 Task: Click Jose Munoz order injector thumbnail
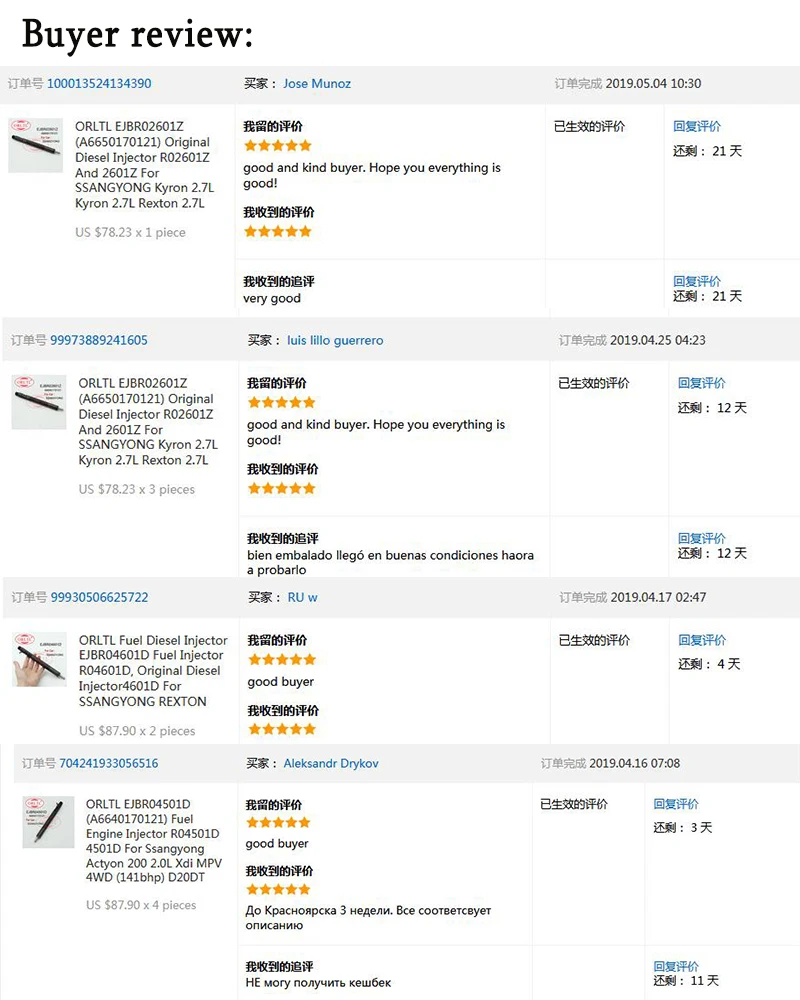[36, 145]
